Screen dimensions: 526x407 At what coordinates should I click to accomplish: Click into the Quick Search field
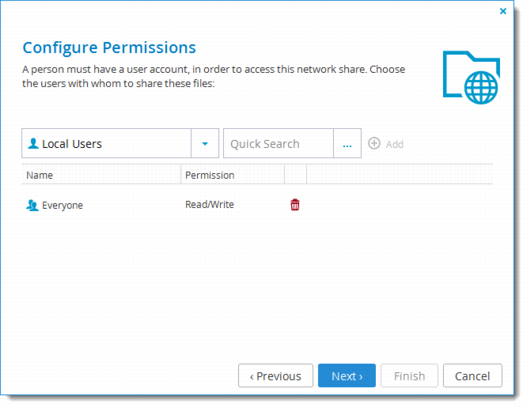tap(278, 143)
